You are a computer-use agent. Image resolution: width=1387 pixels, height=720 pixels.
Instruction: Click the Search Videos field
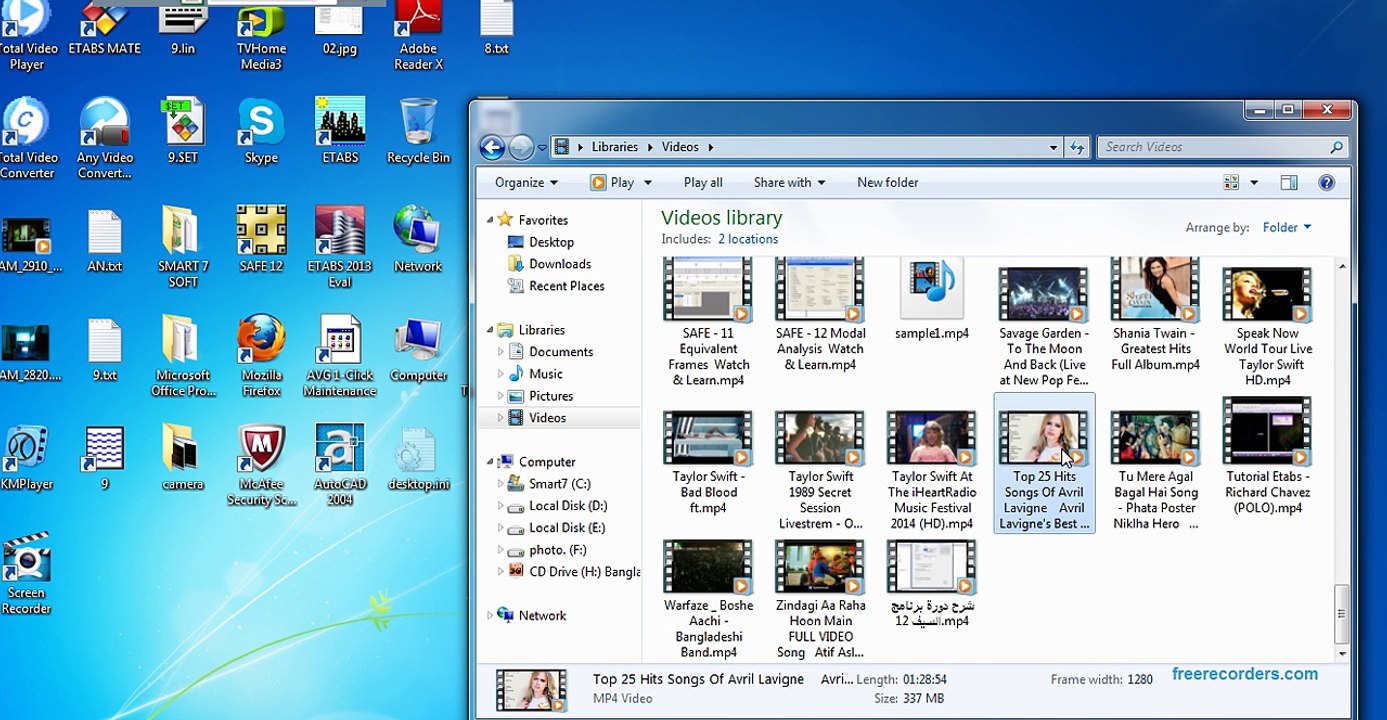pyautogui.click(x=1222, y=147)
